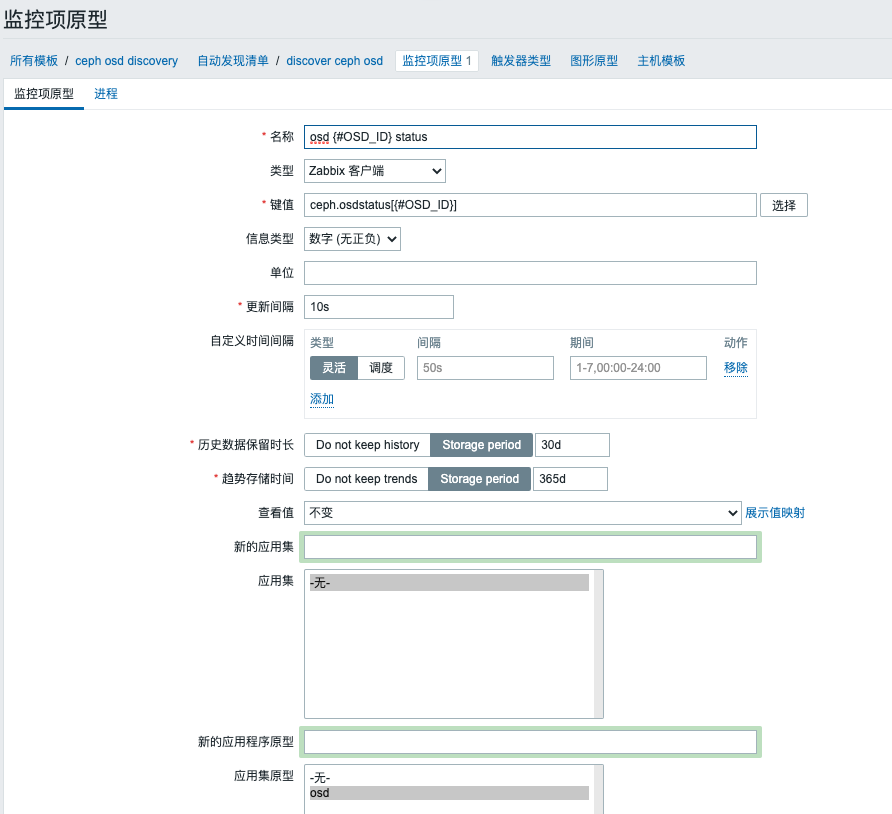The width and height of the screenshot is (892, 814).
Task: Click the 应用集 list scrollbar
Action: click(x=598, y=640)
